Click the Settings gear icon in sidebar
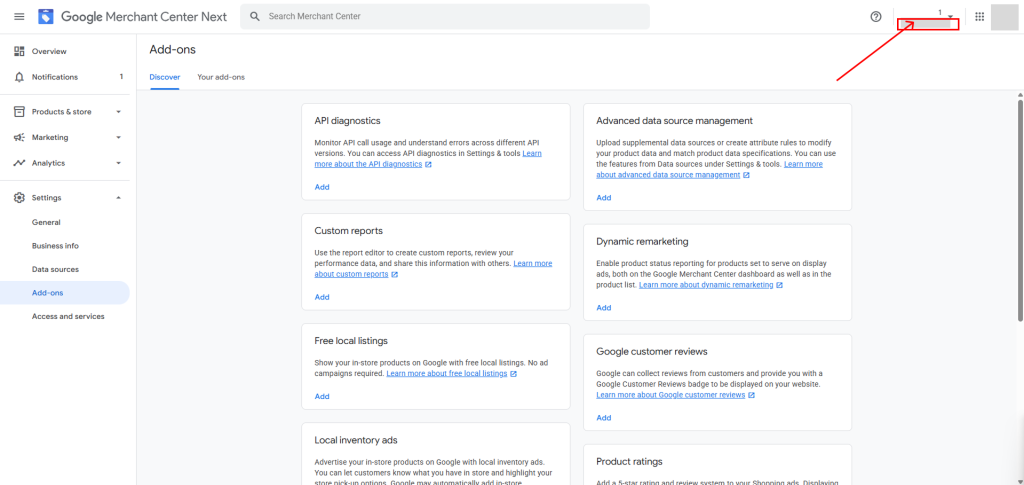The width and height of the screenshot is (1024, 485). [19, 198]
